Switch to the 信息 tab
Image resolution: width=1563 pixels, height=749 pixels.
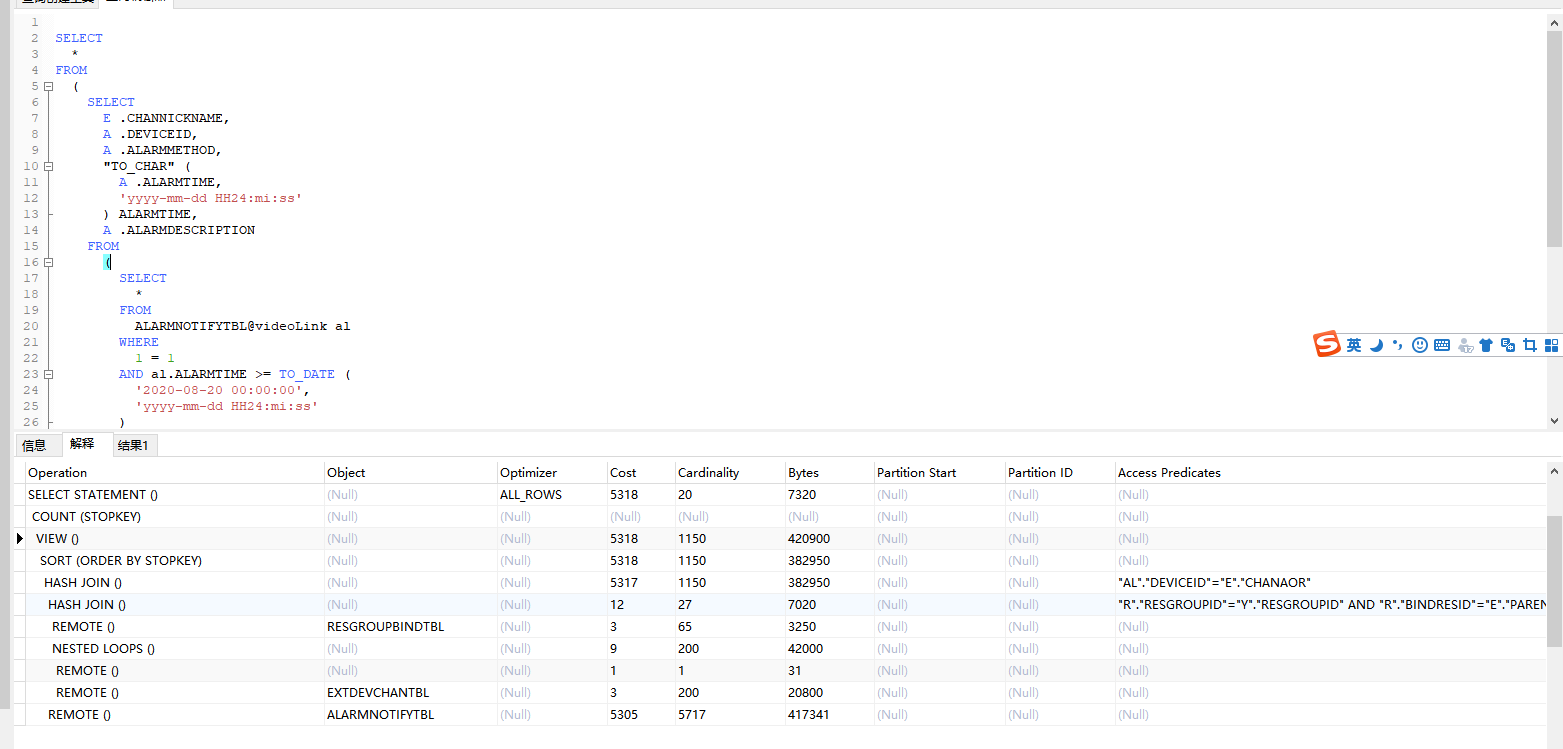point(34,445)
